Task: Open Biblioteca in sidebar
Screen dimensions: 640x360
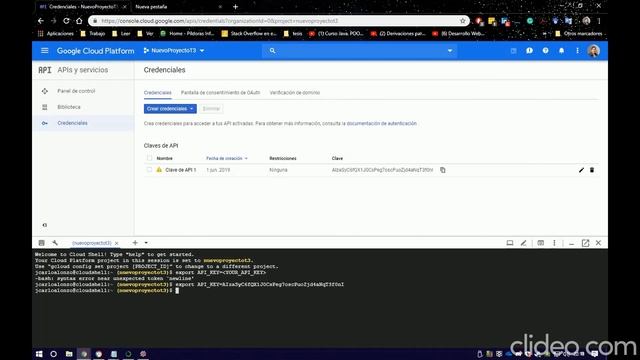Action: tap(69, 107)
